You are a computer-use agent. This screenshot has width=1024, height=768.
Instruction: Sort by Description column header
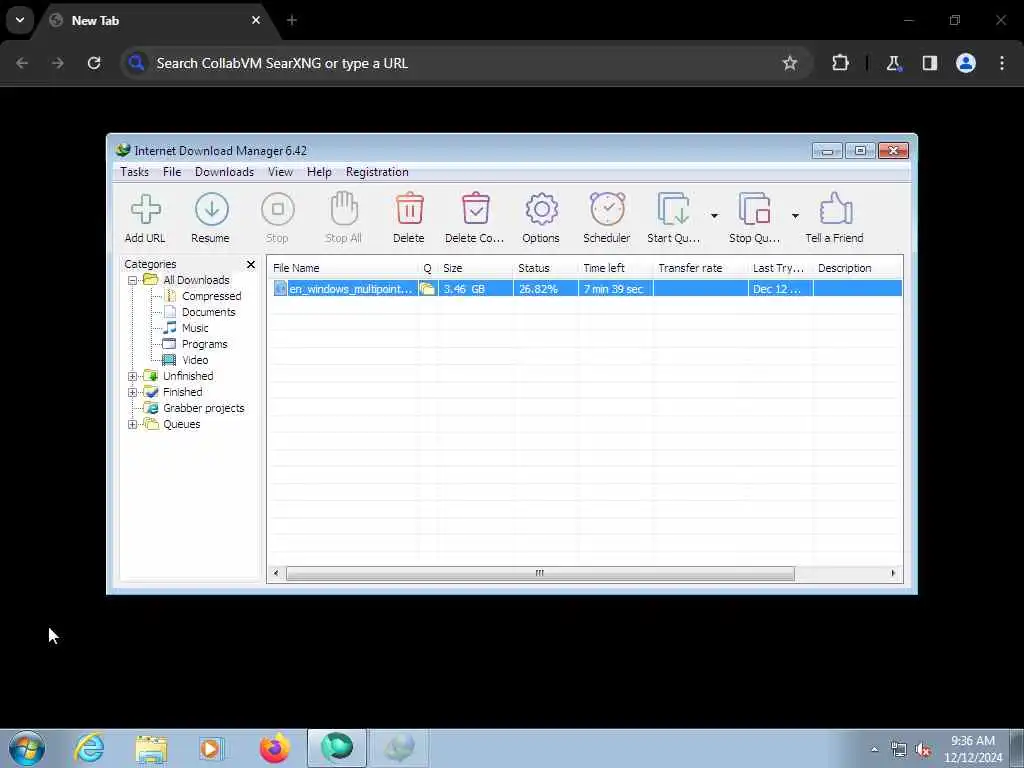coord(857,268)
